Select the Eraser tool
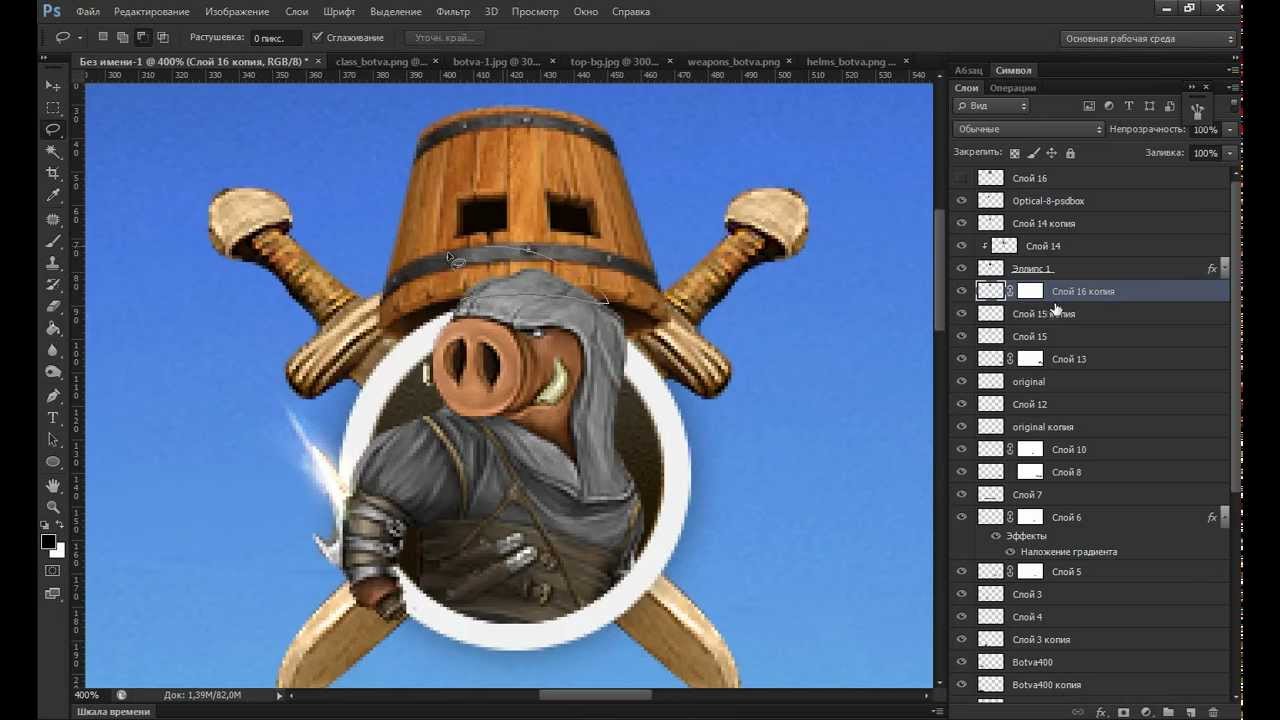The height and width of the screenshot is (720, 1280). pos(53,307)
